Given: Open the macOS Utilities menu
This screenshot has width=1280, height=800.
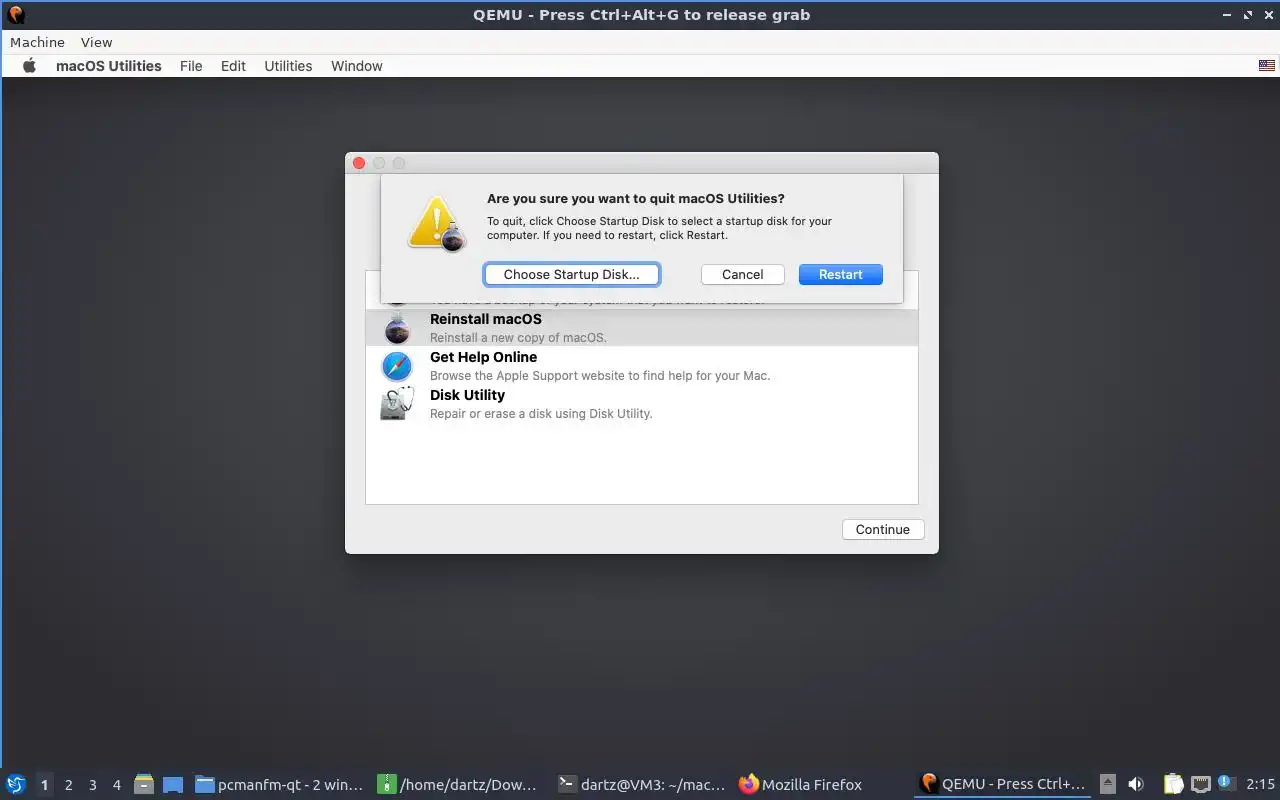Looking at the screenshot, I should pos(108,66).
